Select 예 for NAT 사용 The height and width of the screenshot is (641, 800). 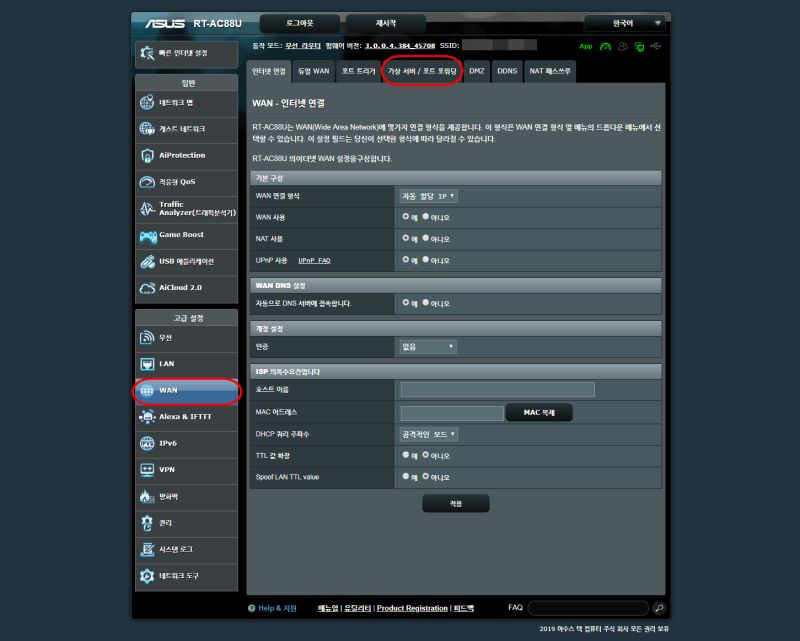pyautogui.click(x=406, y=238)
